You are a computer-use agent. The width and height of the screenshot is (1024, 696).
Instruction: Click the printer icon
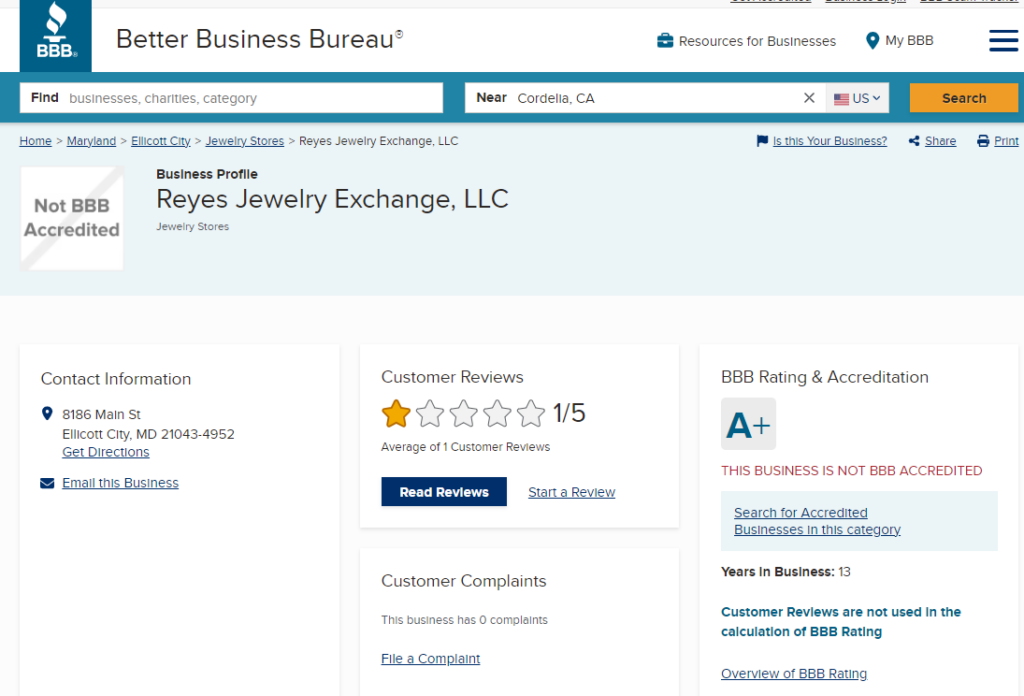click(983, 140)
